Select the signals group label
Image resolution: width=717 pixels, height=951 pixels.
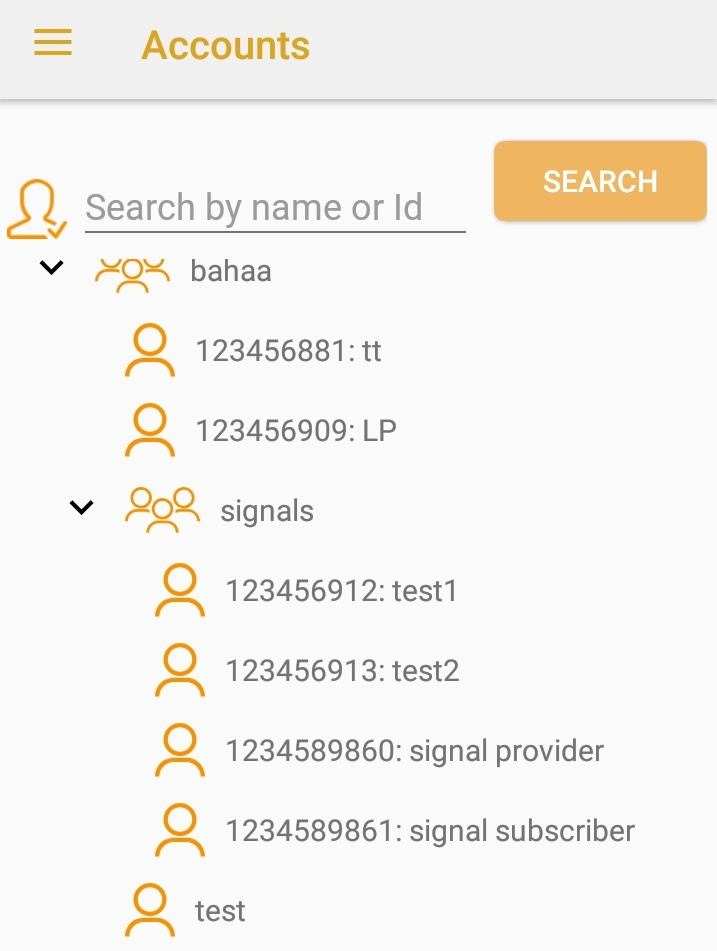tap(267, 511)
